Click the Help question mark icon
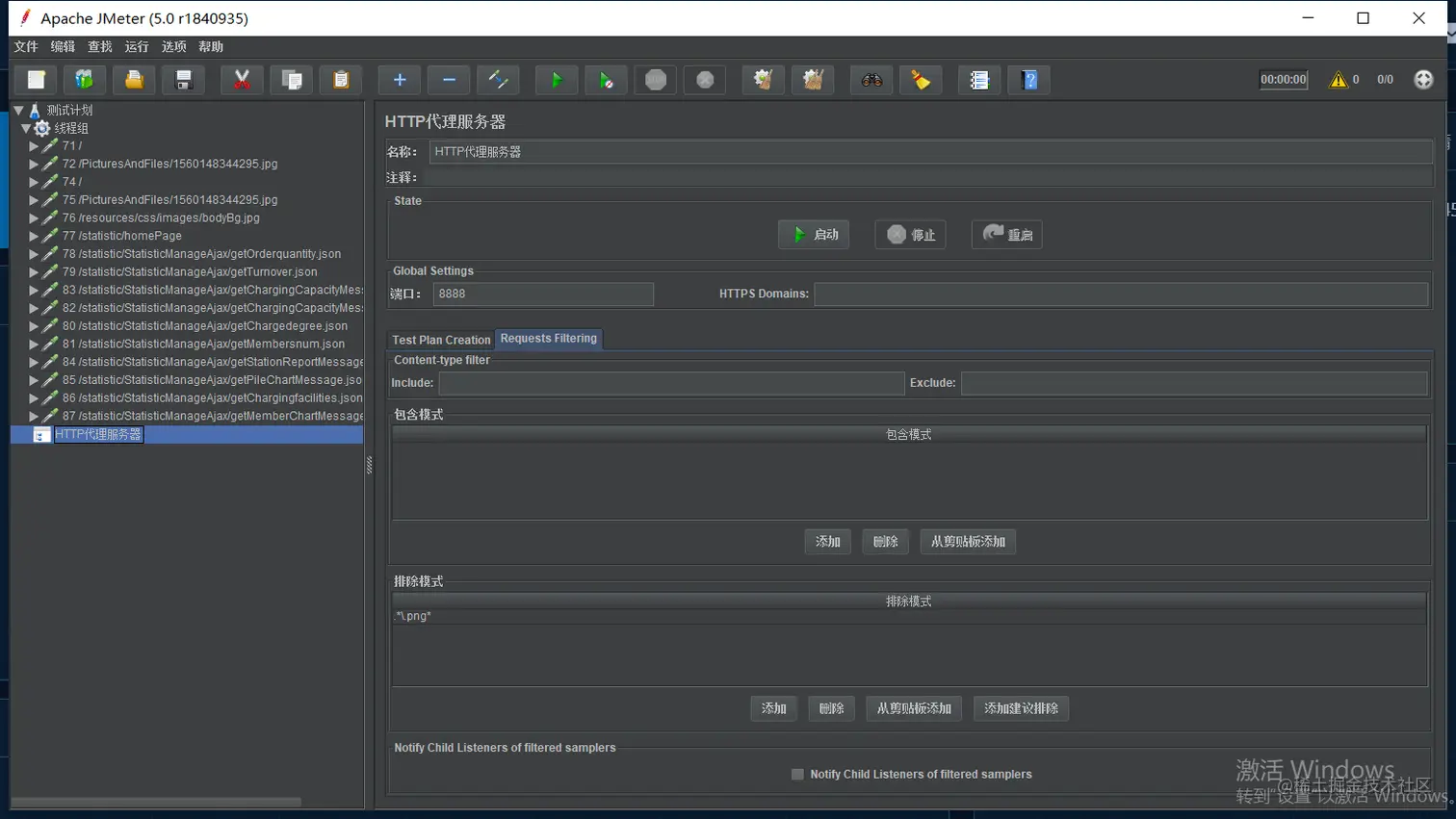 (1028, 80)
